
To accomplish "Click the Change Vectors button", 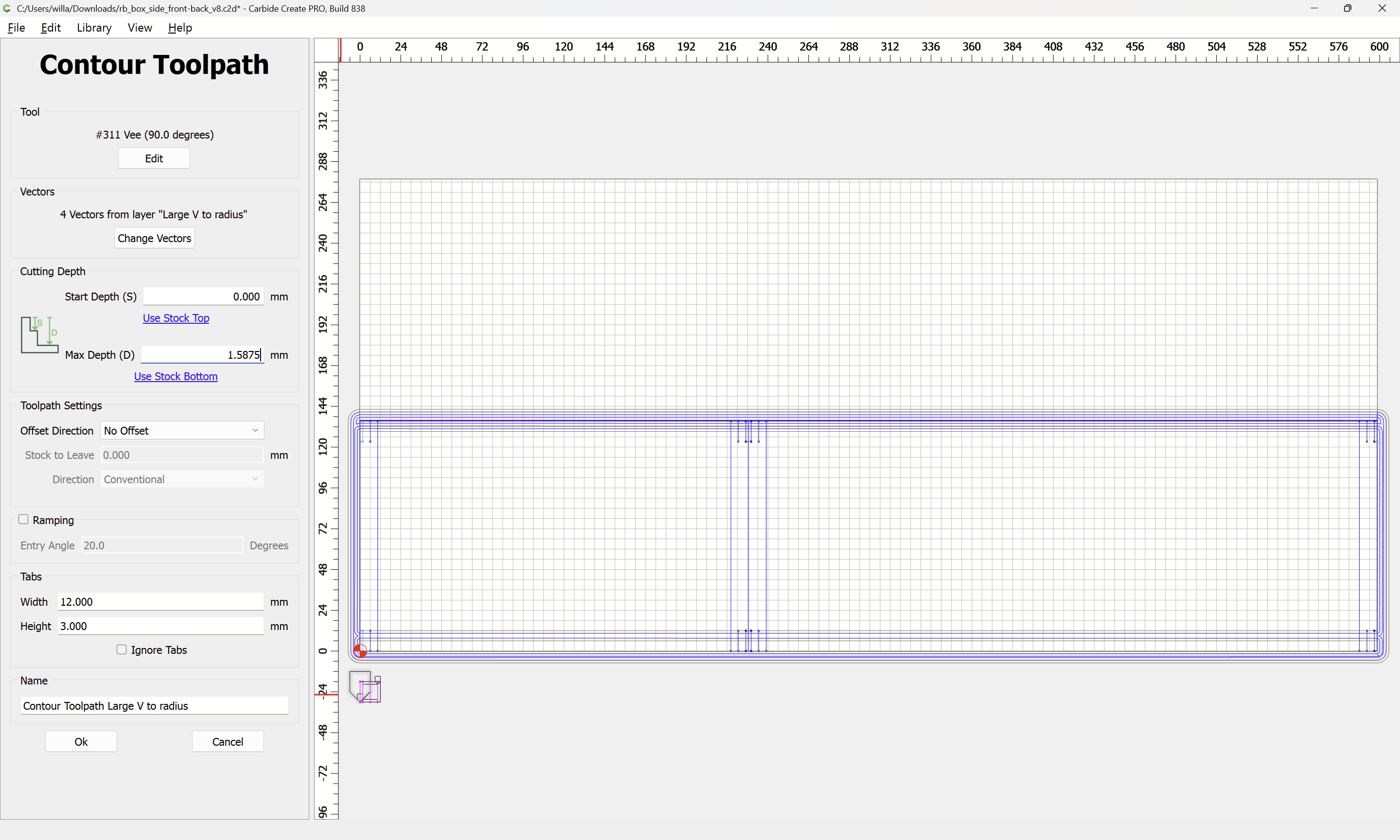I will coord(154,238).
